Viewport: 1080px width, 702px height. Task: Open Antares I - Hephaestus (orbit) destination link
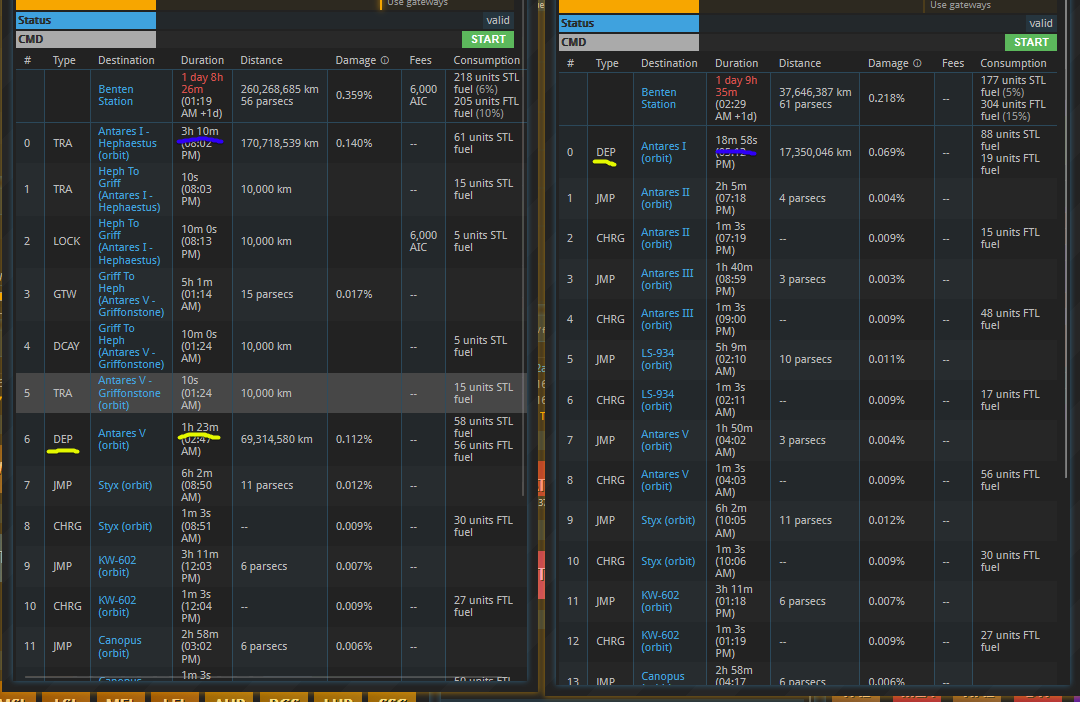point(123,143)
